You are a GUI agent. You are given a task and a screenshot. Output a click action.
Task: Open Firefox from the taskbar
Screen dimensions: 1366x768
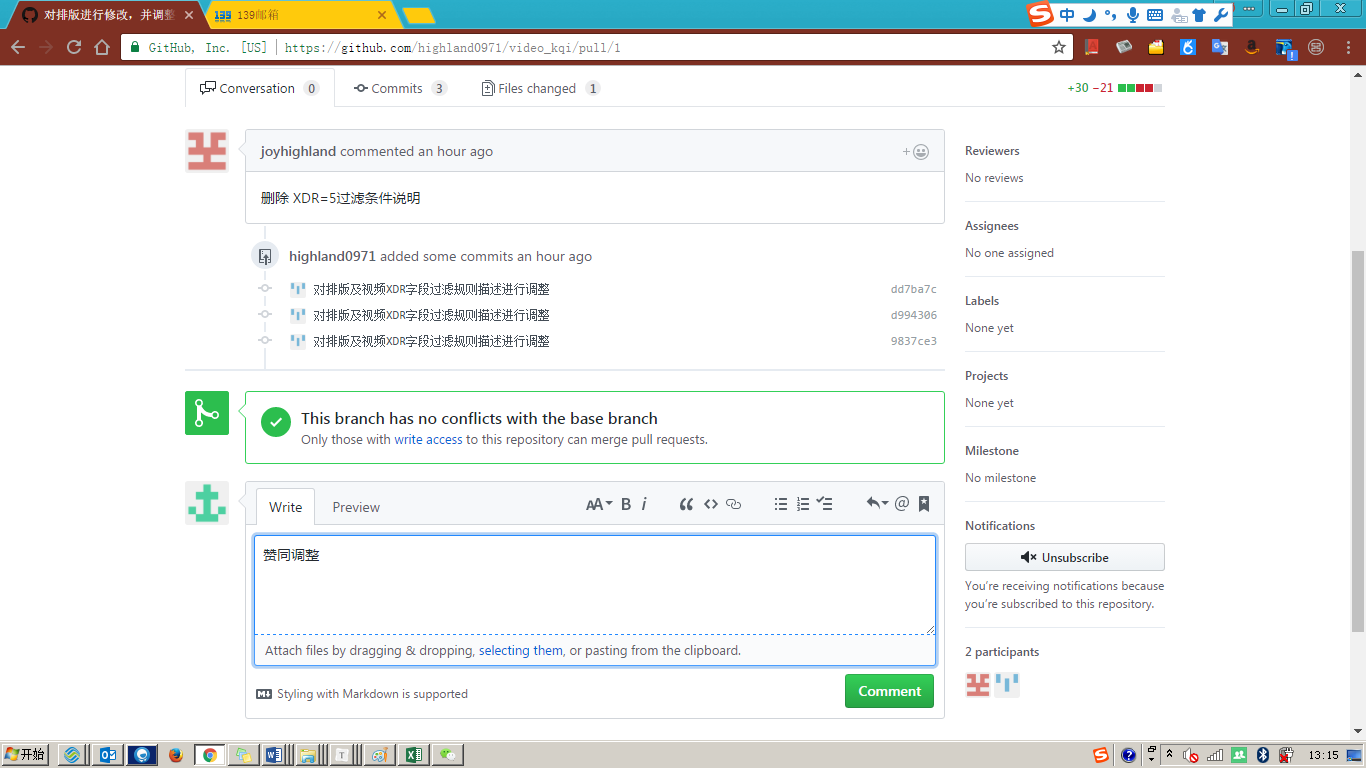click(x=176, y=755)
